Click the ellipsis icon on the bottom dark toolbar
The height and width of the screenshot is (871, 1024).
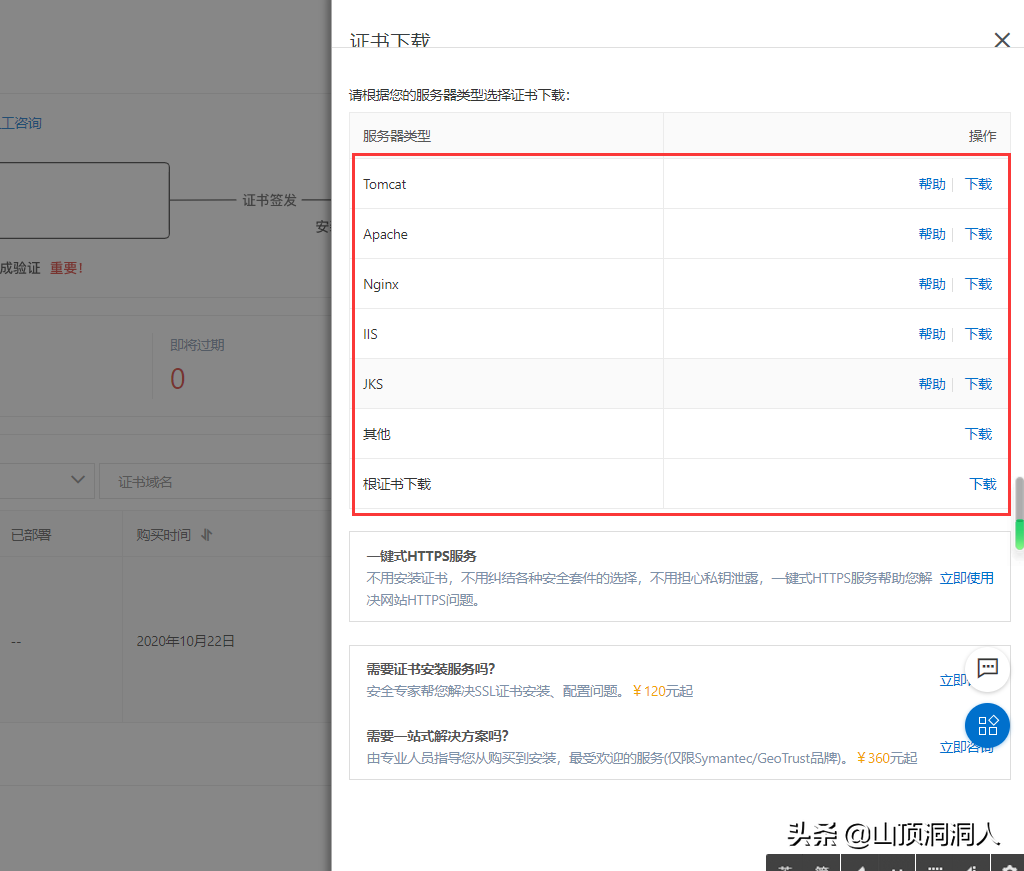click(x=935, y=867)
